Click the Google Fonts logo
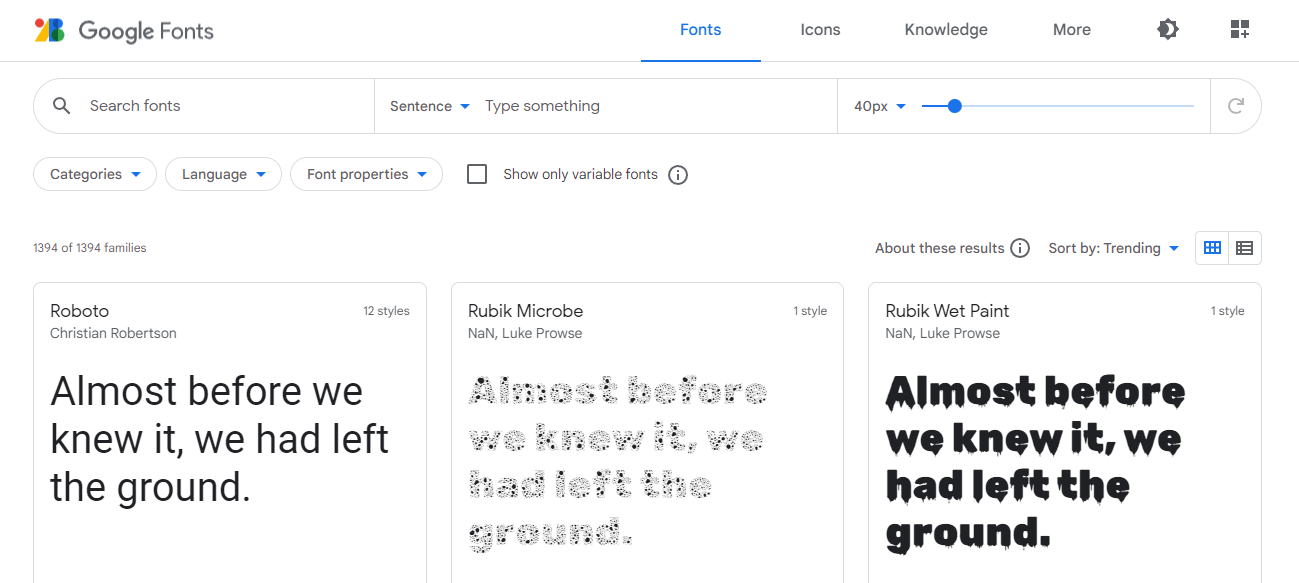The width and height of the screenshot is (1299, 583). 124,30
